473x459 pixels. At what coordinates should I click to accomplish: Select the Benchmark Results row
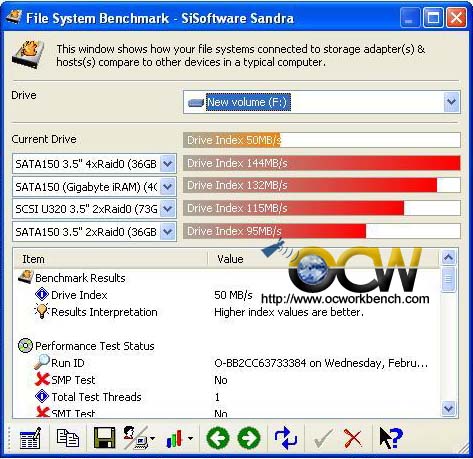click(x=80, y=278)
